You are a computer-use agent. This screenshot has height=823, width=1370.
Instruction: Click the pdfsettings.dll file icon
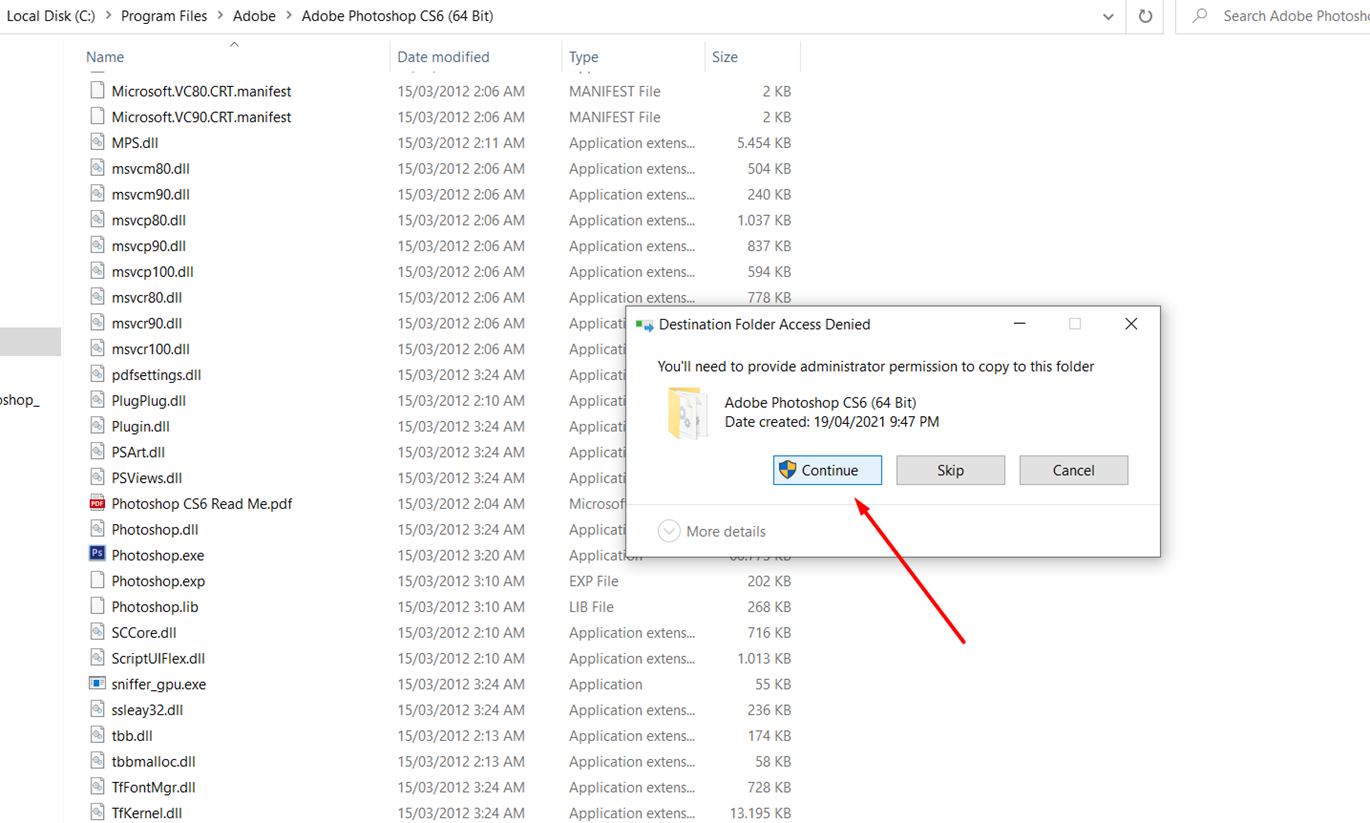(97, 374)
